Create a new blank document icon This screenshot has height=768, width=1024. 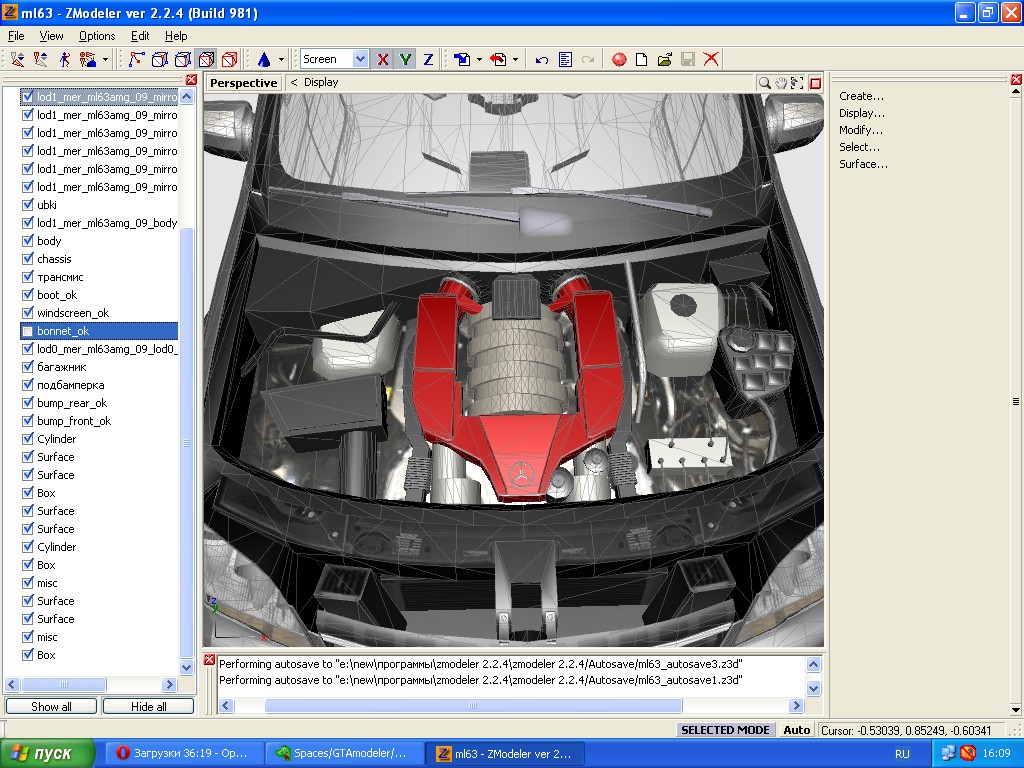click(642, 59)
